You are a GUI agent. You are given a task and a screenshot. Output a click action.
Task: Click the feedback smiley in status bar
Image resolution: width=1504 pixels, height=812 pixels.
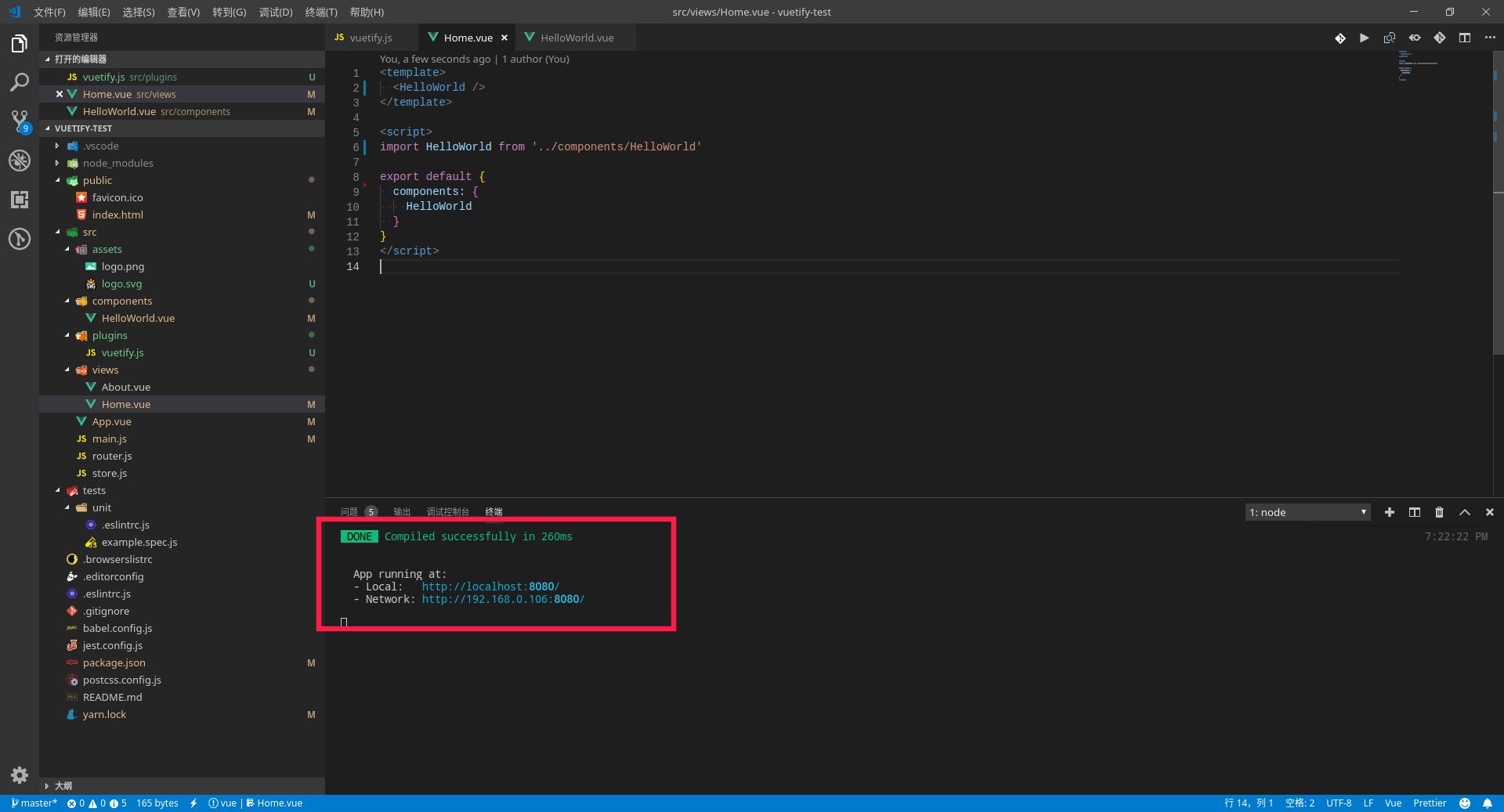1465,803
